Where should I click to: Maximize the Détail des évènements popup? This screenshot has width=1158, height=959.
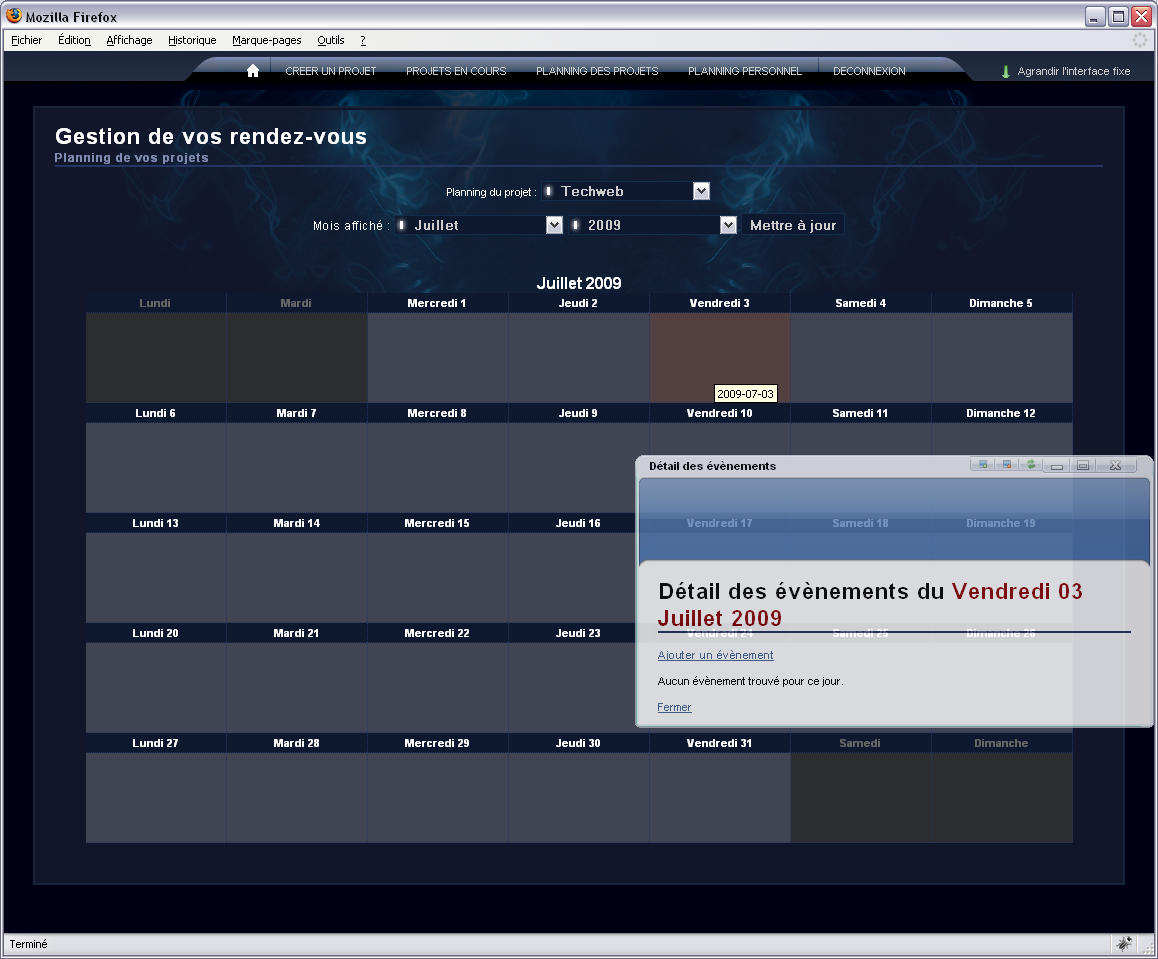point(1083,466)
